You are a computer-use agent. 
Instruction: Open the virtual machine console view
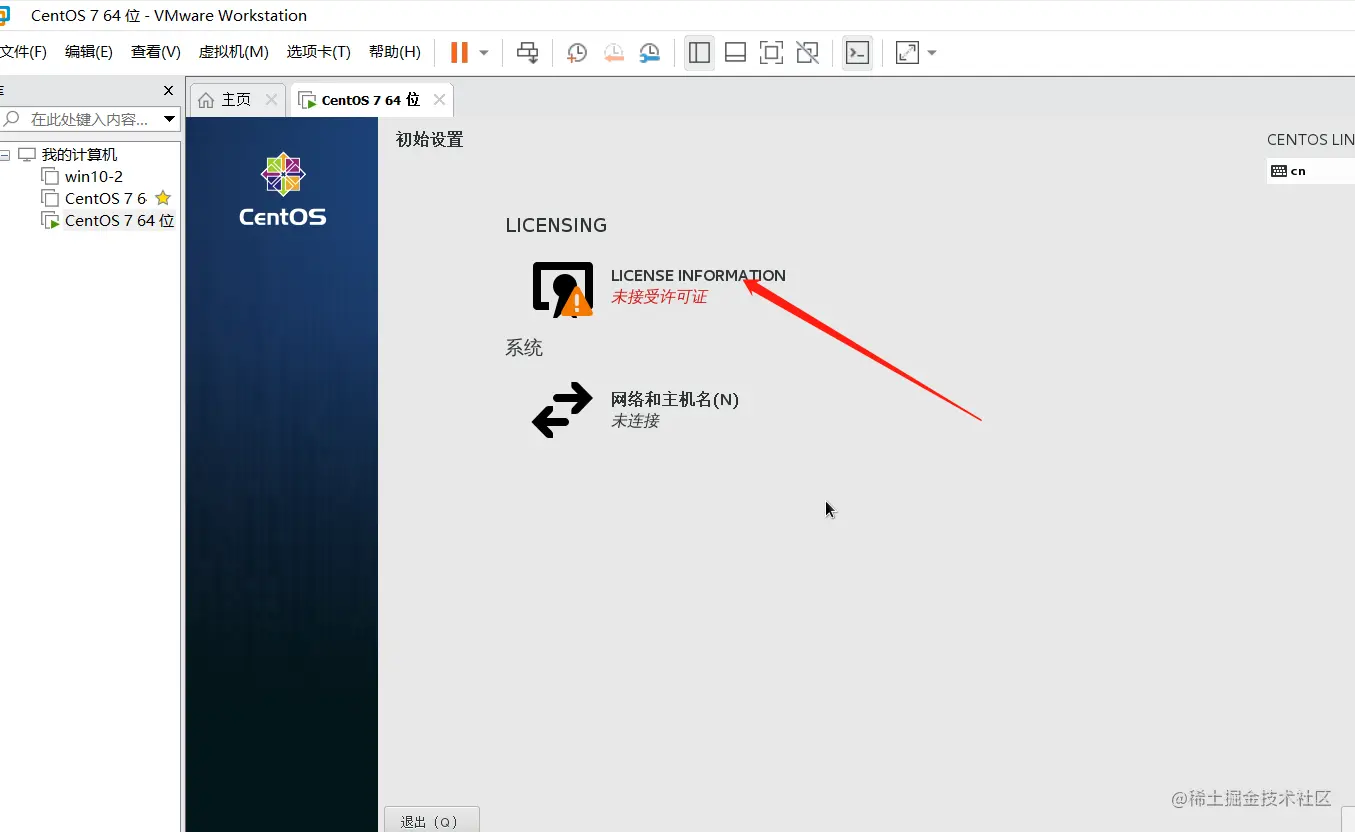[x=857, y=52]
